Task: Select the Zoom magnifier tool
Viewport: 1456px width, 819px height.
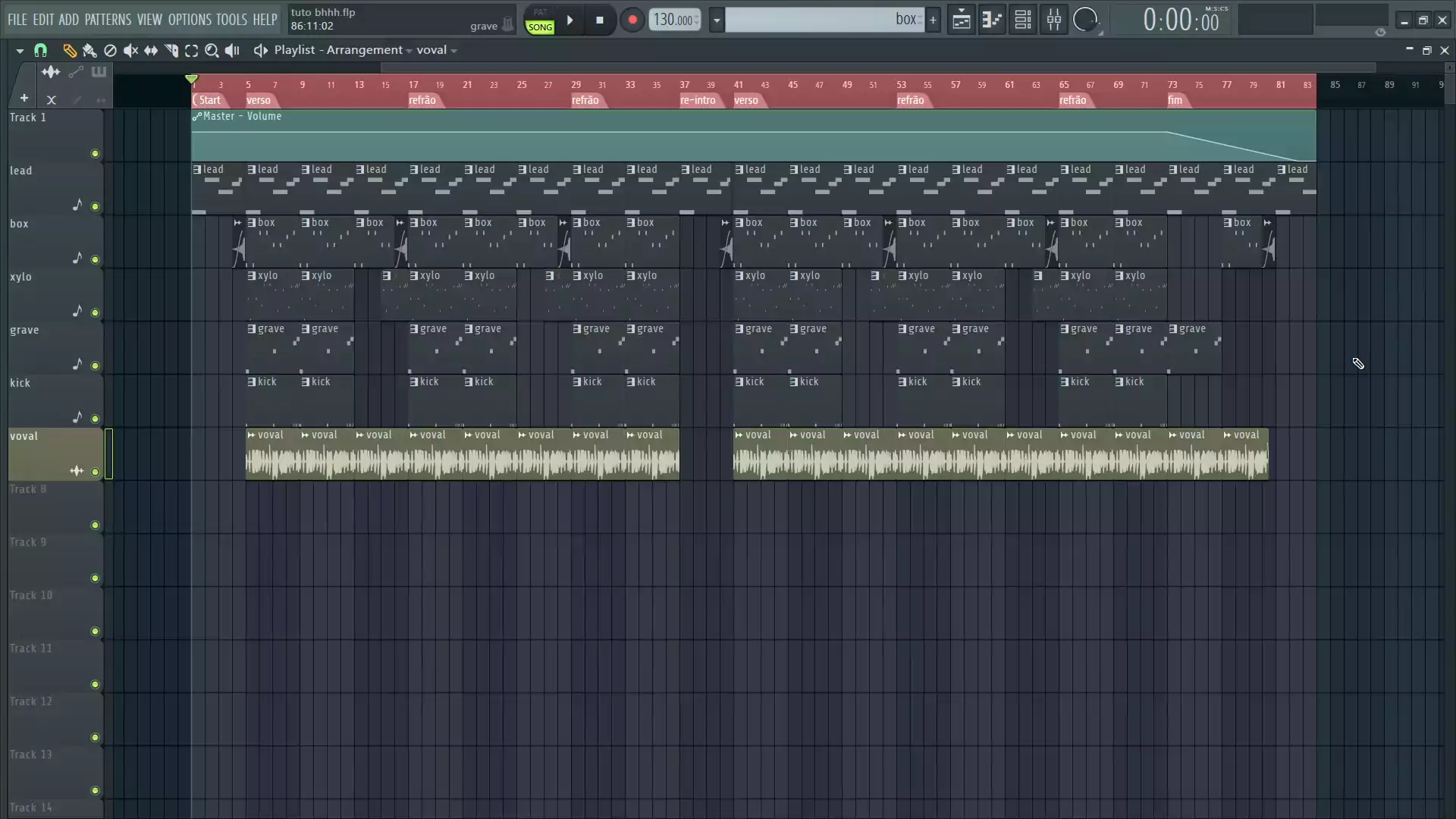Action: [x=212, y=50]
